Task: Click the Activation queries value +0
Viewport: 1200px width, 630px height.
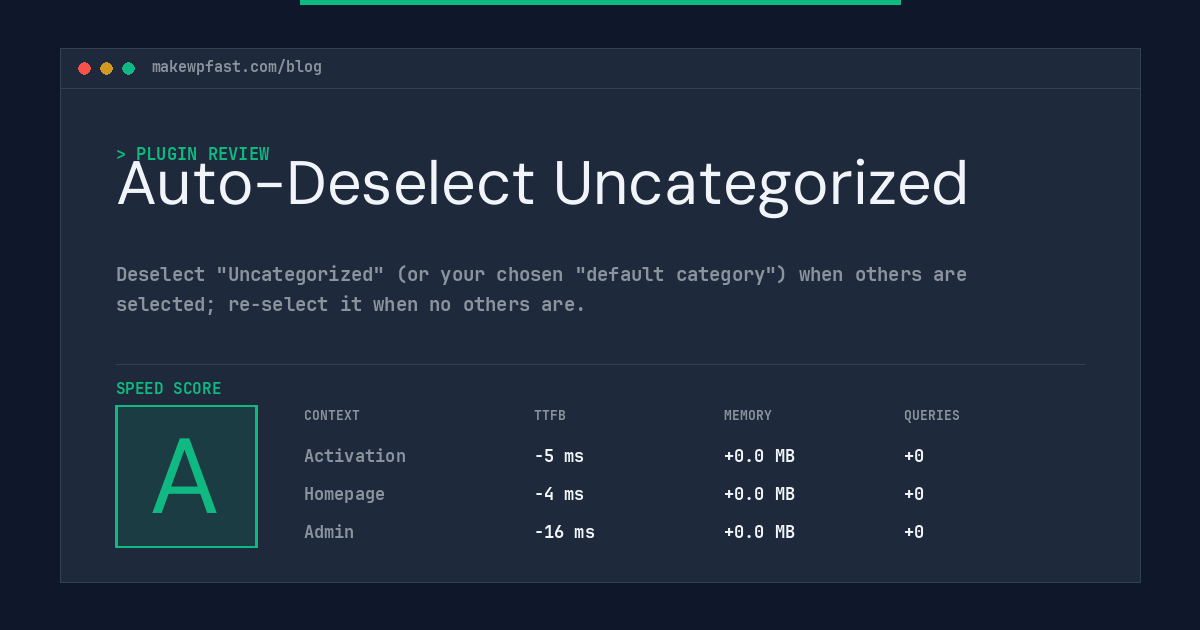Action: click(914, 456)
